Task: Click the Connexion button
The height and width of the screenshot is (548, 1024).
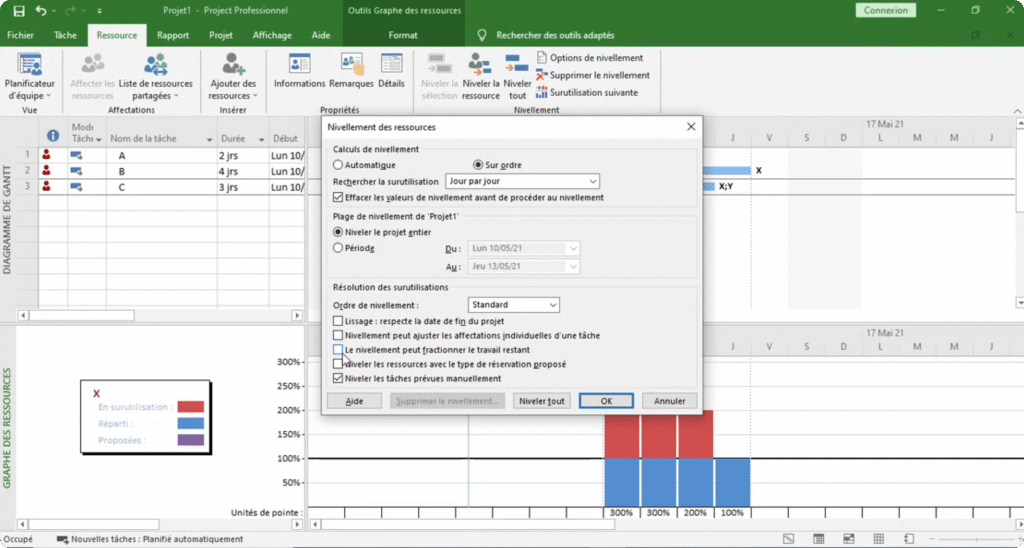Action: (x=886, y=10)
